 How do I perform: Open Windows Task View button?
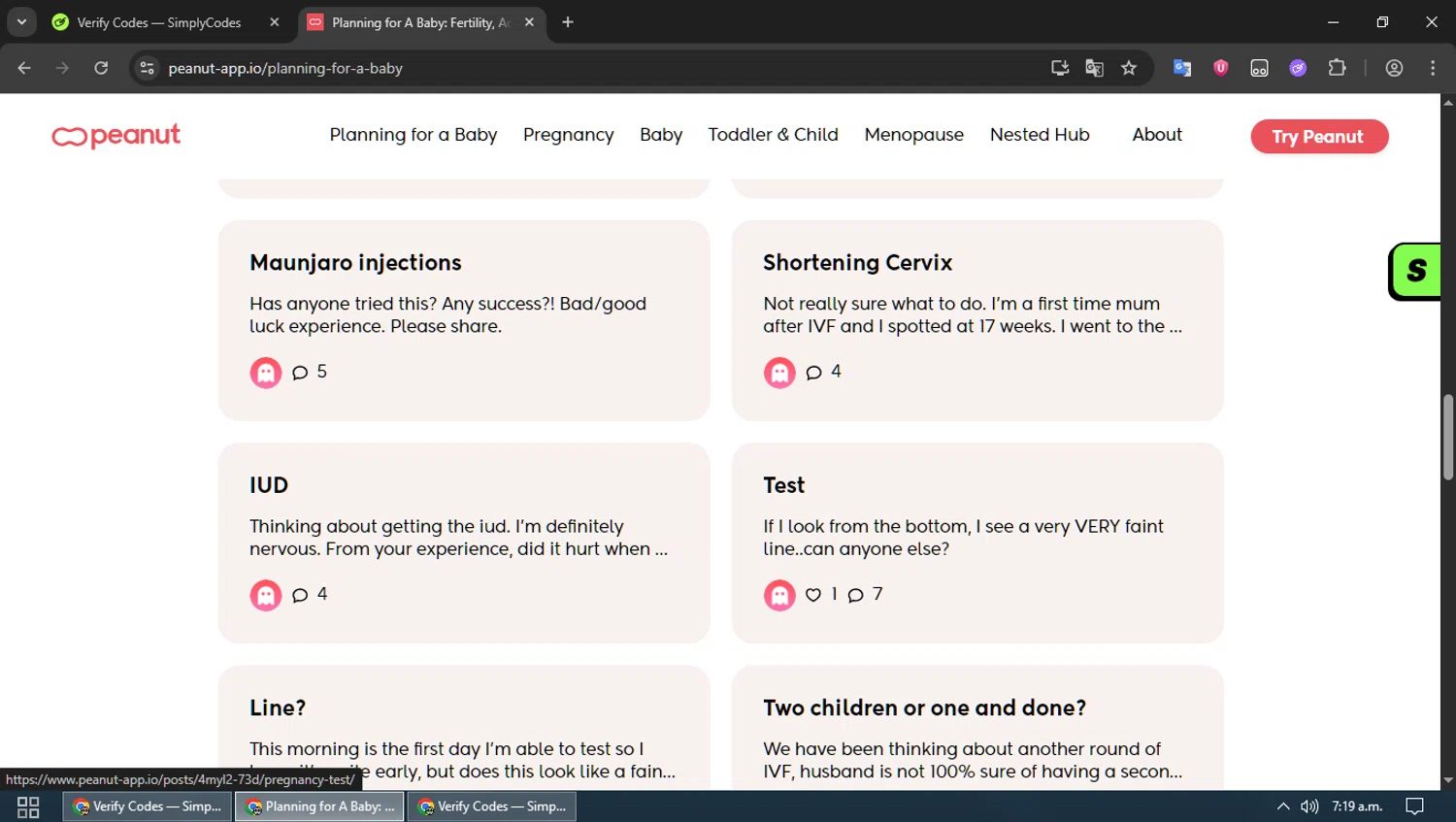(28, 806)
